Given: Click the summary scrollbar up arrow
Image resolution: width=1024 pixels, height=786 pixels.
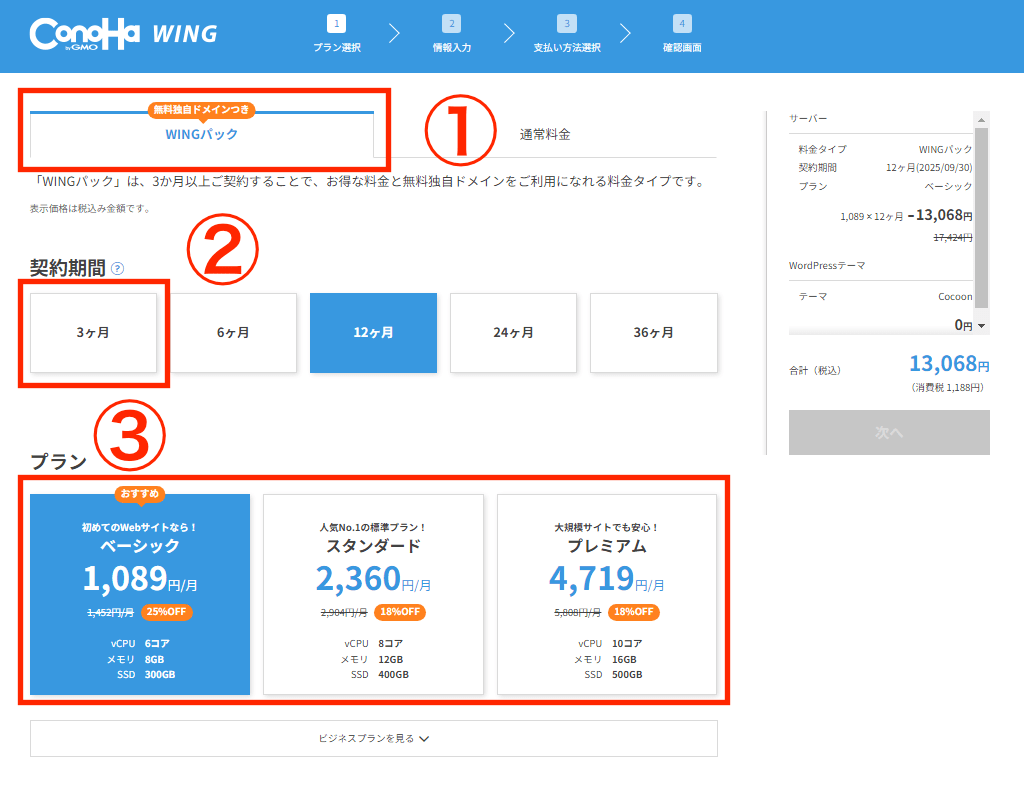Looking at the screenshot, I should [981, 120].
